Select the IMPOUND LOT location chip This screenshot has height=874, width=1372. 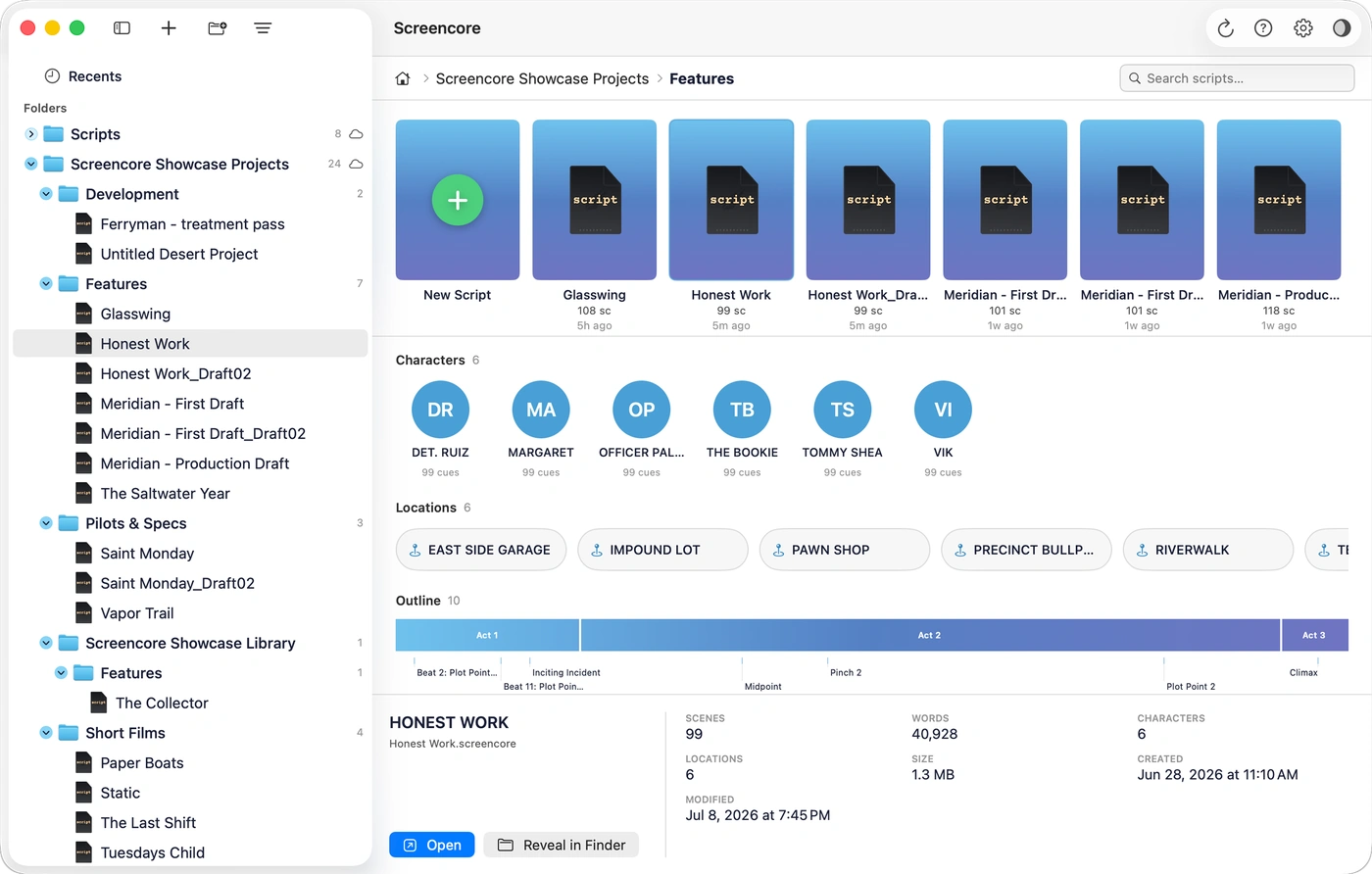662,550
